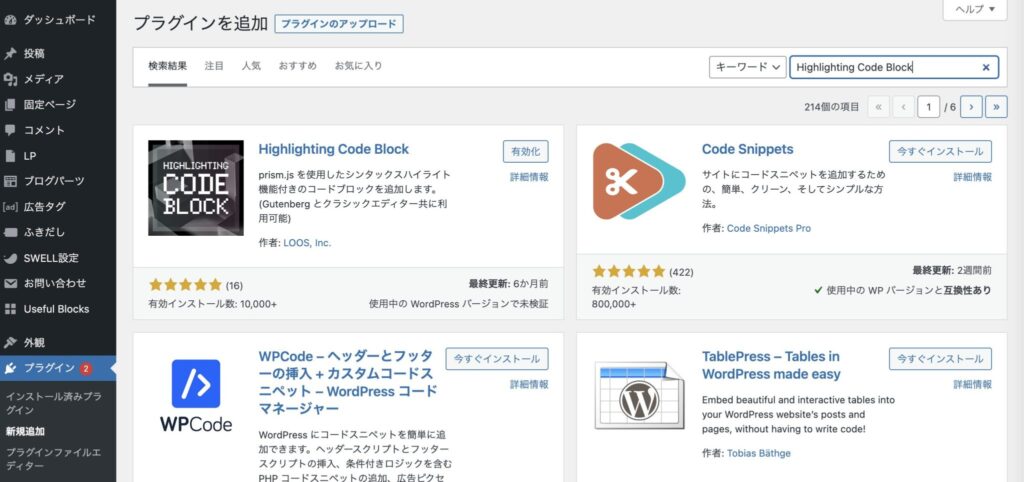Click the Appearance brush icon
Viewport: 1024px width, 482px height.
[11, 342]
